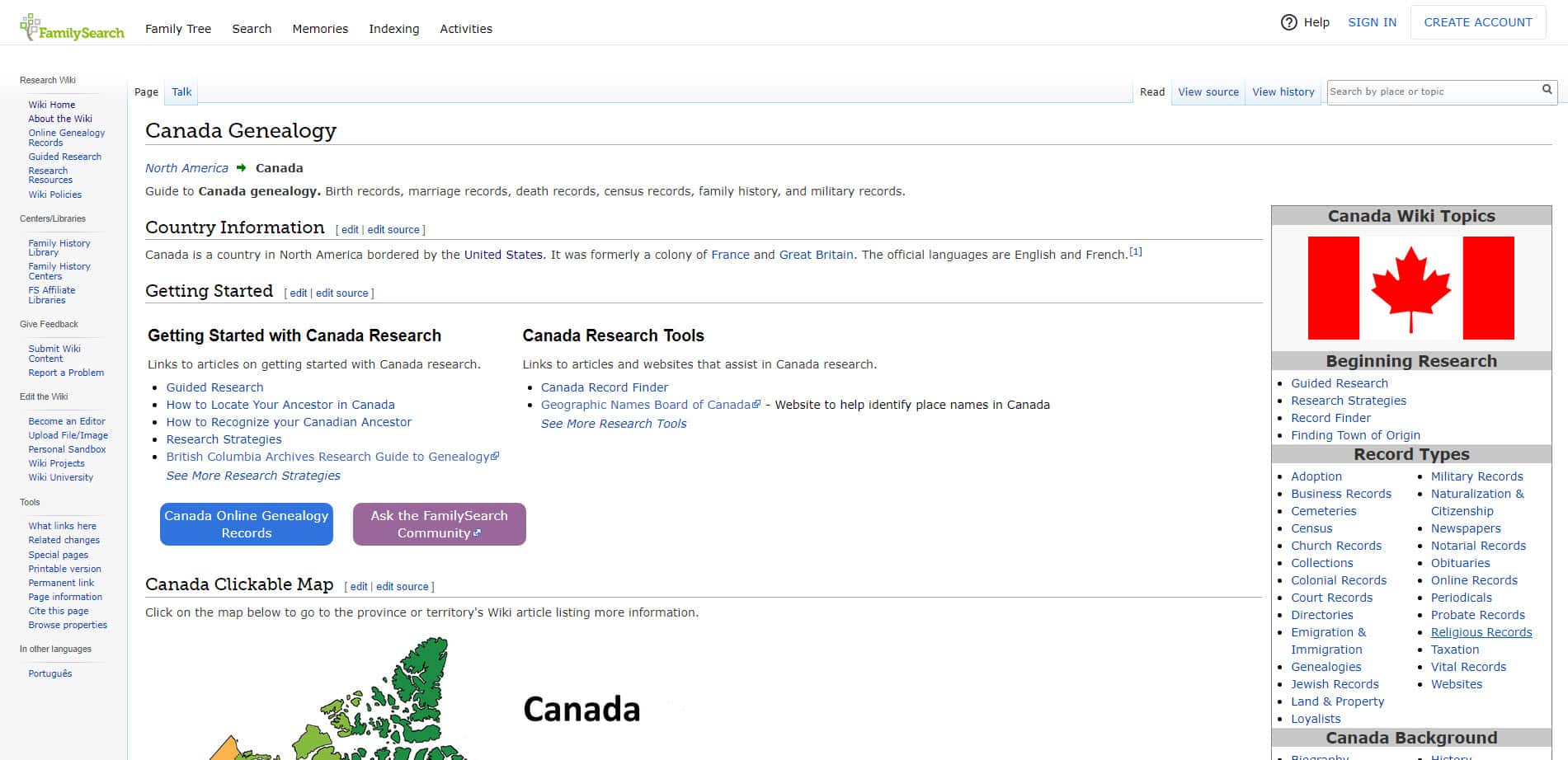The image size is (1568, 760).
Task: Open Geographic Names Board of Canada link
Action: pyautogui.click(x=650, y=405)
